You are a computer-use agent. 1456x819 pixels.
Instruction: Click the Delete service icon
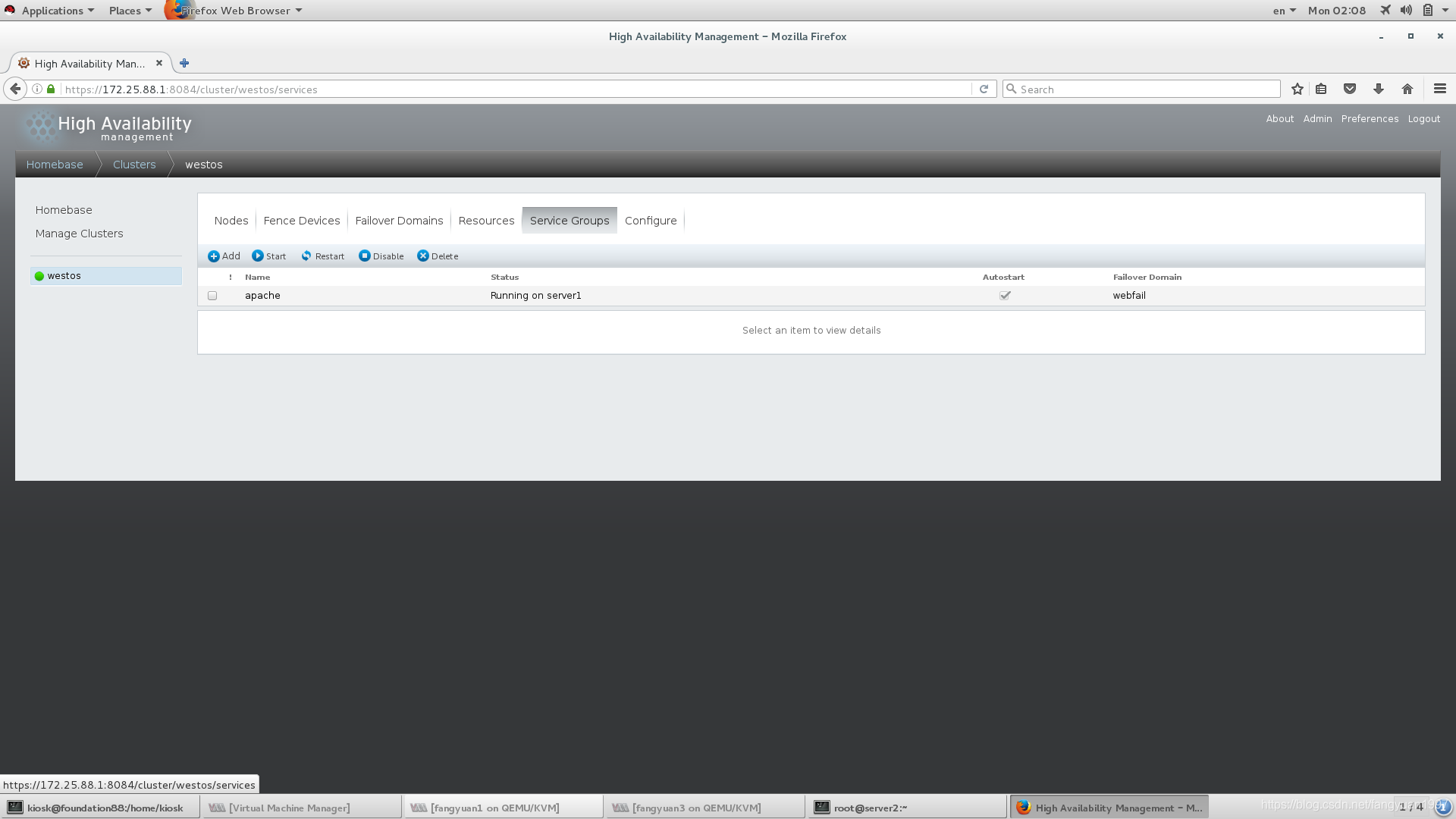[423, 256]
